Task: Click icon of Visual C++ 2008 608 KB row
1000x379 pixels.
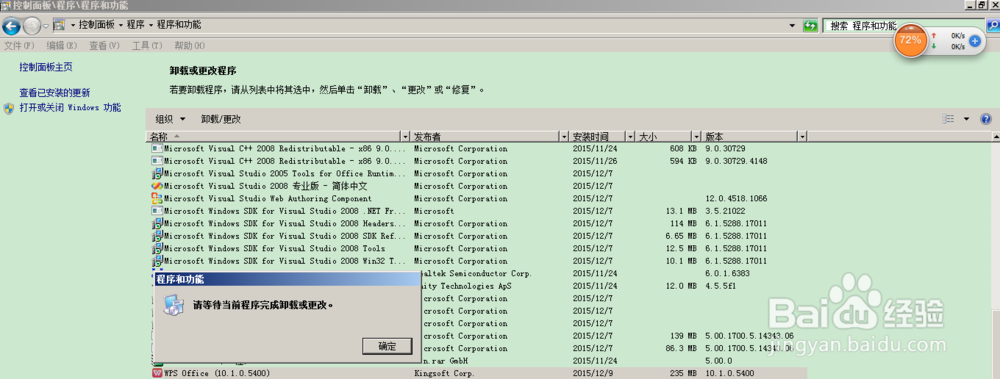Action: point(157,149)
